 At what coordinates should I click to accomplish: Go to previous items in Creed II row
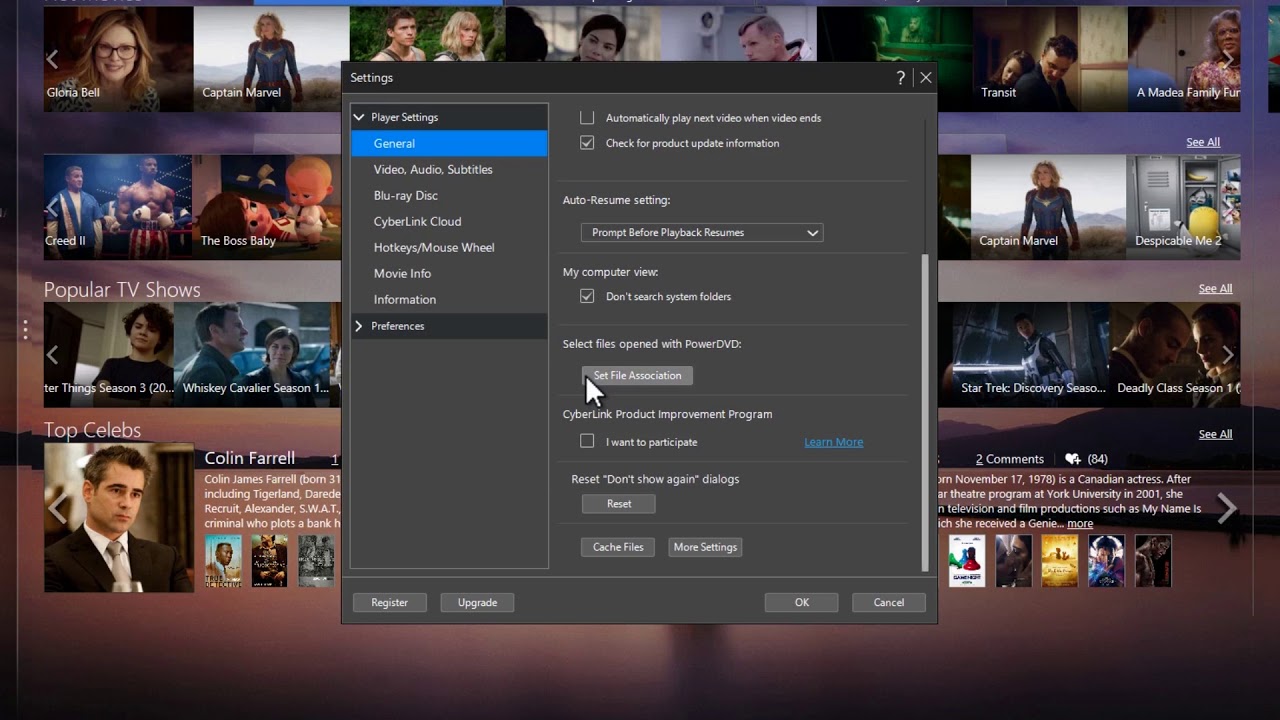point(53,208)
